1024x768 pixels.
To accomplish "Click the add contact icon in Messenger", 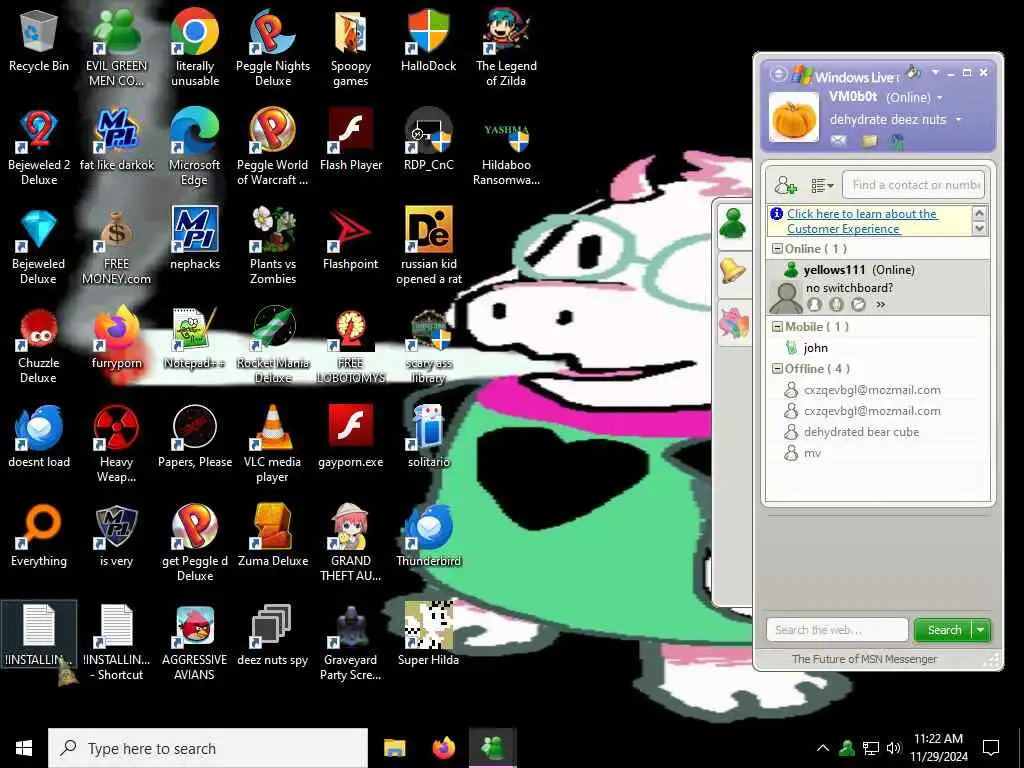I will (785, 185).
